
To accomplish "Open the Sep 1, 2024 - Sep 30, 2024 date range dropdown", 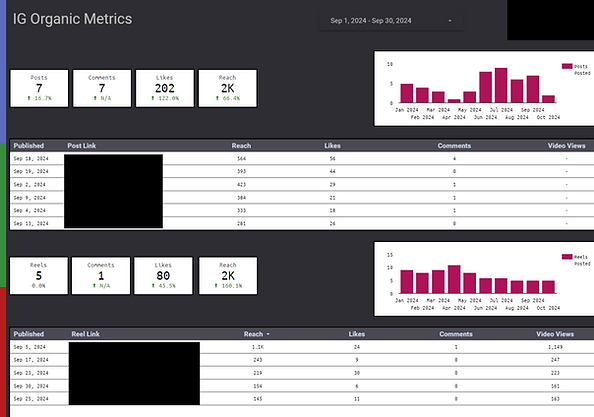I will 391,21.
